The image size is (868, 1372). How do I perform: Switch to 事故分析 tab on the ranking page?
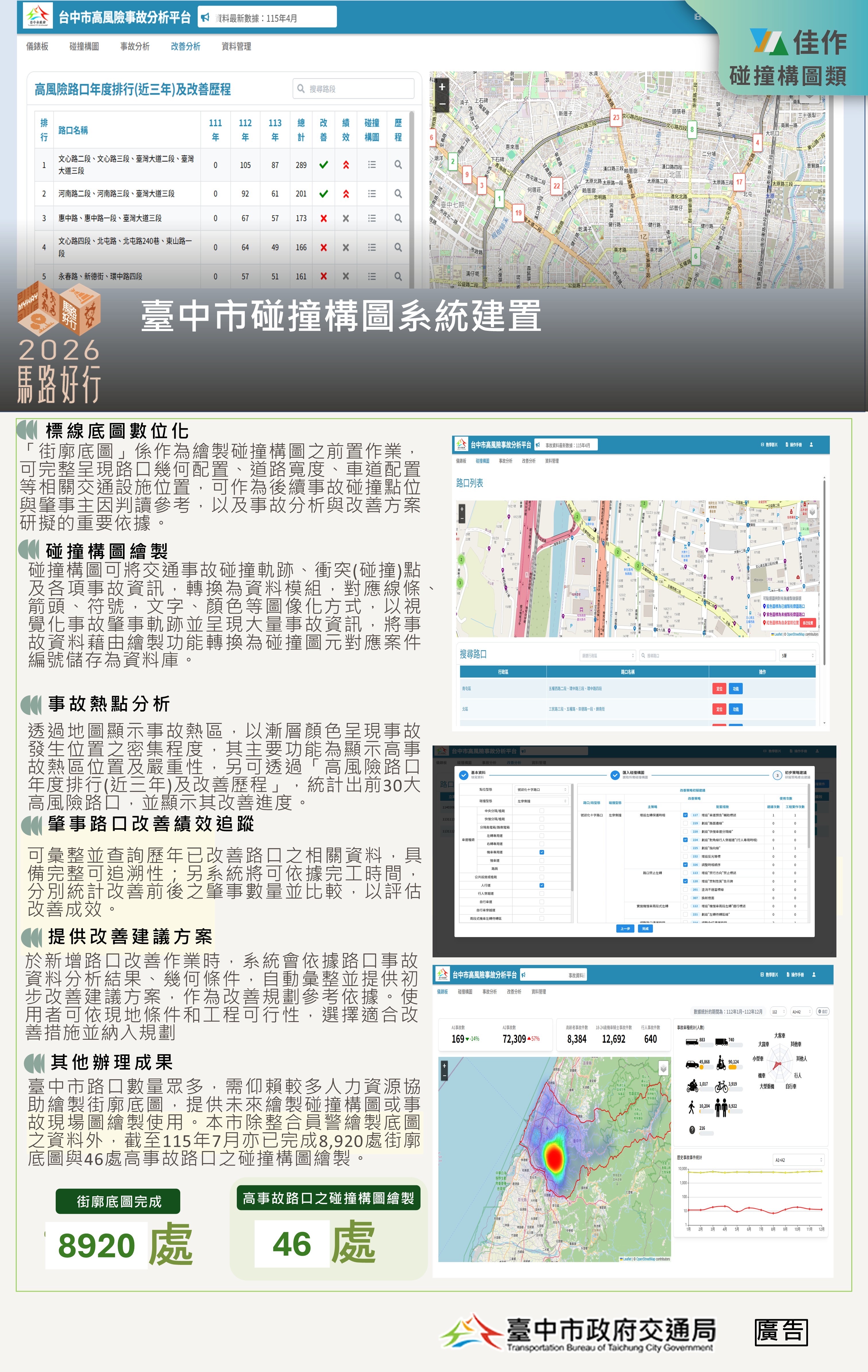click(x=135, y=47)
